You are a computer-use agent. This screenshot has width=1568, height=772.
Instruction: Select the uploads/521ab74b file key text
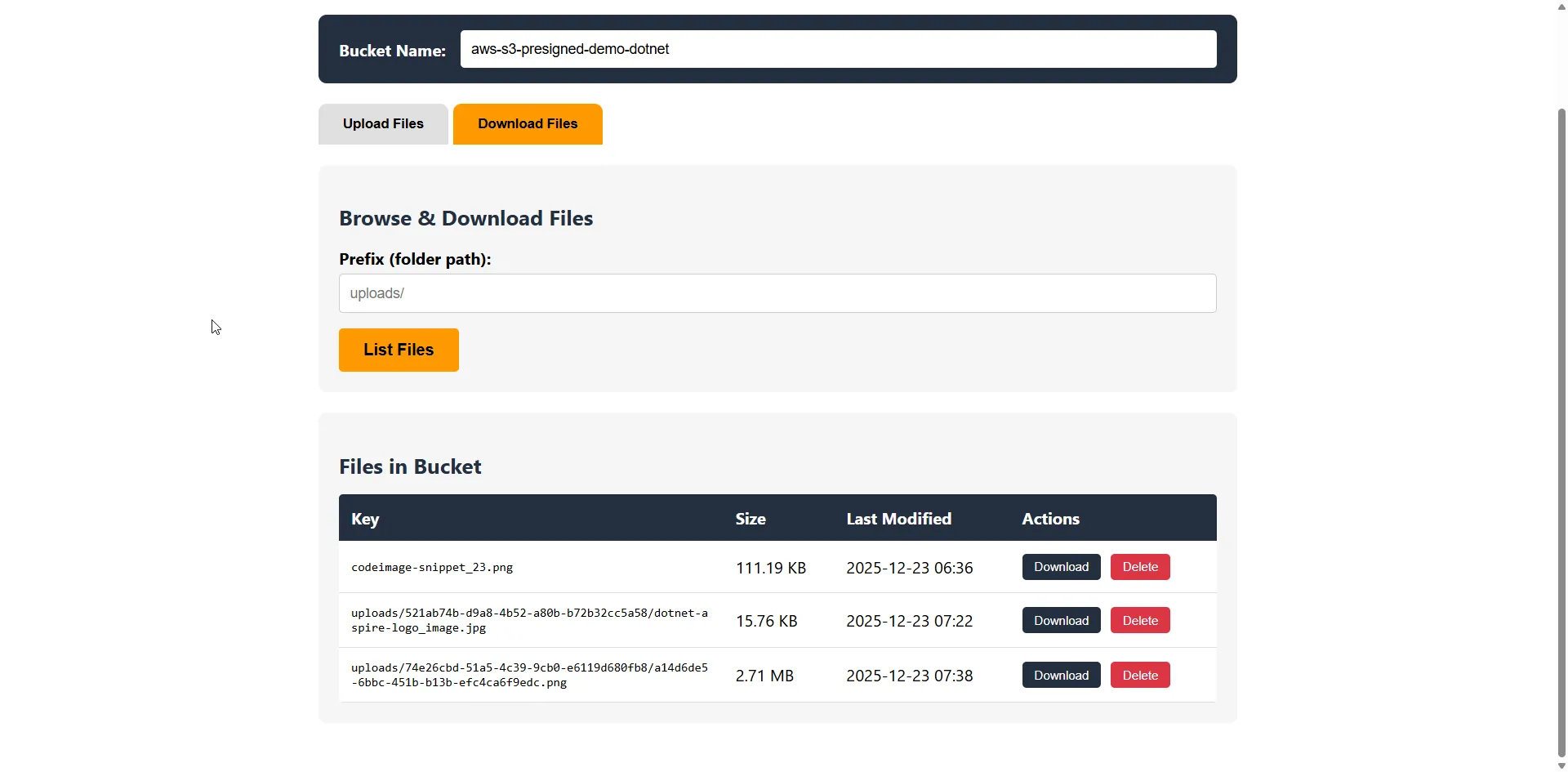[x=529, y=619]
